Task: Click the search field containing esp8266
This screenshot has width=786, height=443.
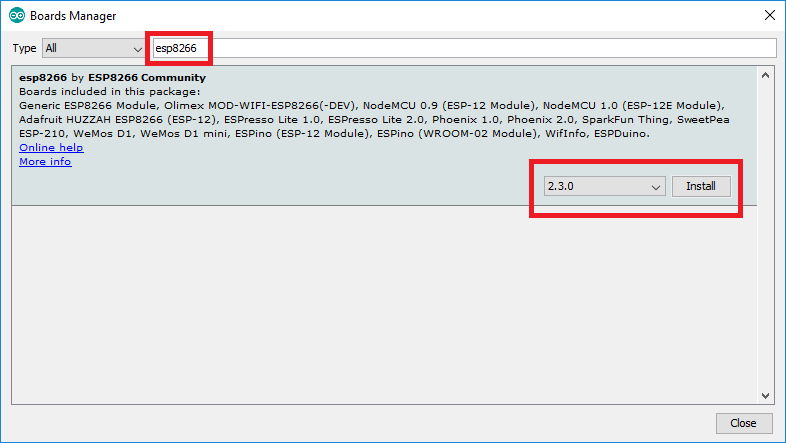Action: [x=464, y=48]
